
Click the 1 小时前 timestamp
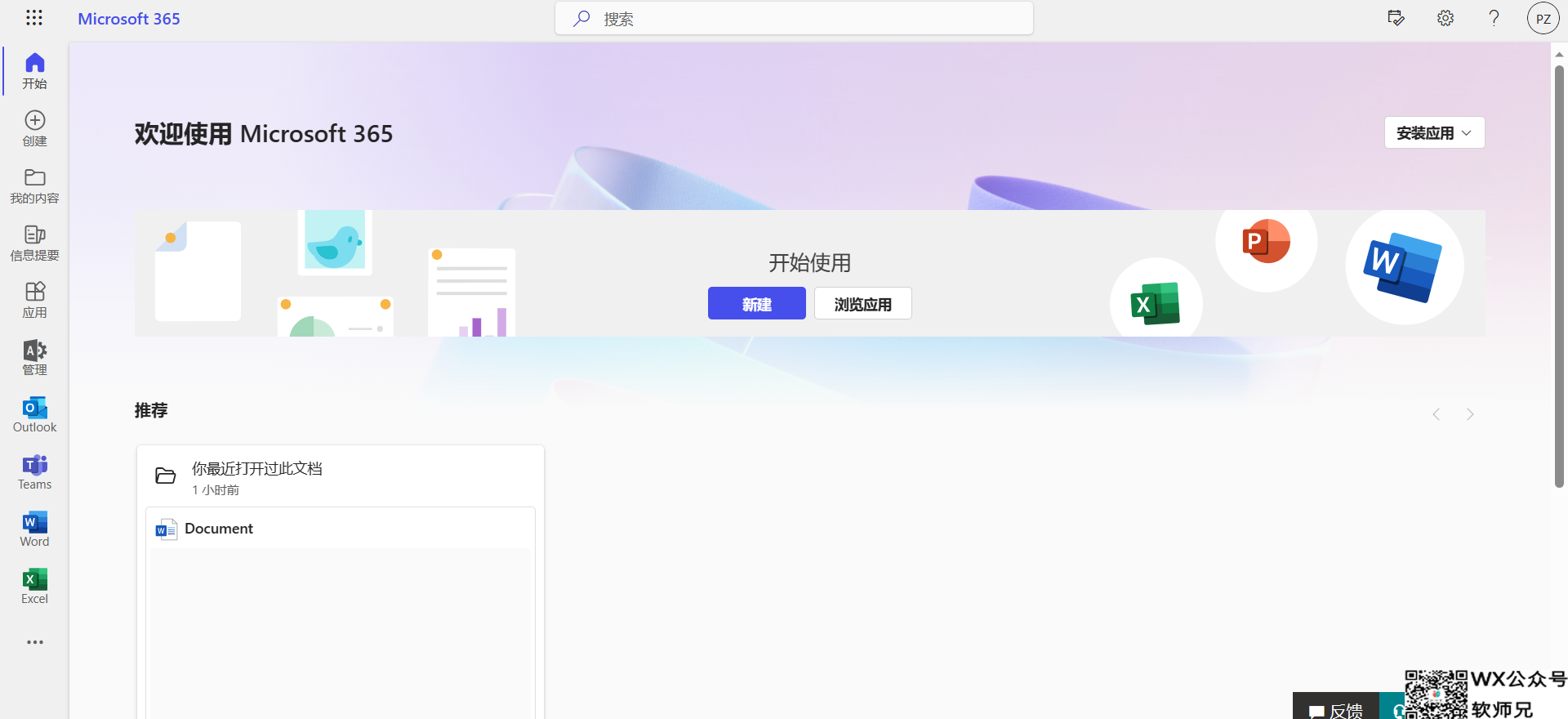tap(216, 490)
